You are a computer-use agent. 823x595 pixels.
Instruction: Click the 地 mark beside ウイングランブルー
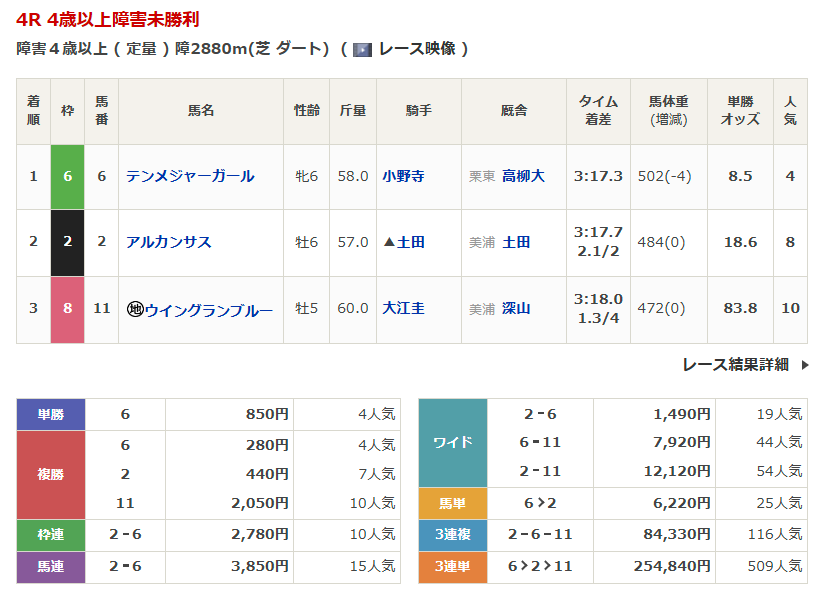[x=135, y=309]
